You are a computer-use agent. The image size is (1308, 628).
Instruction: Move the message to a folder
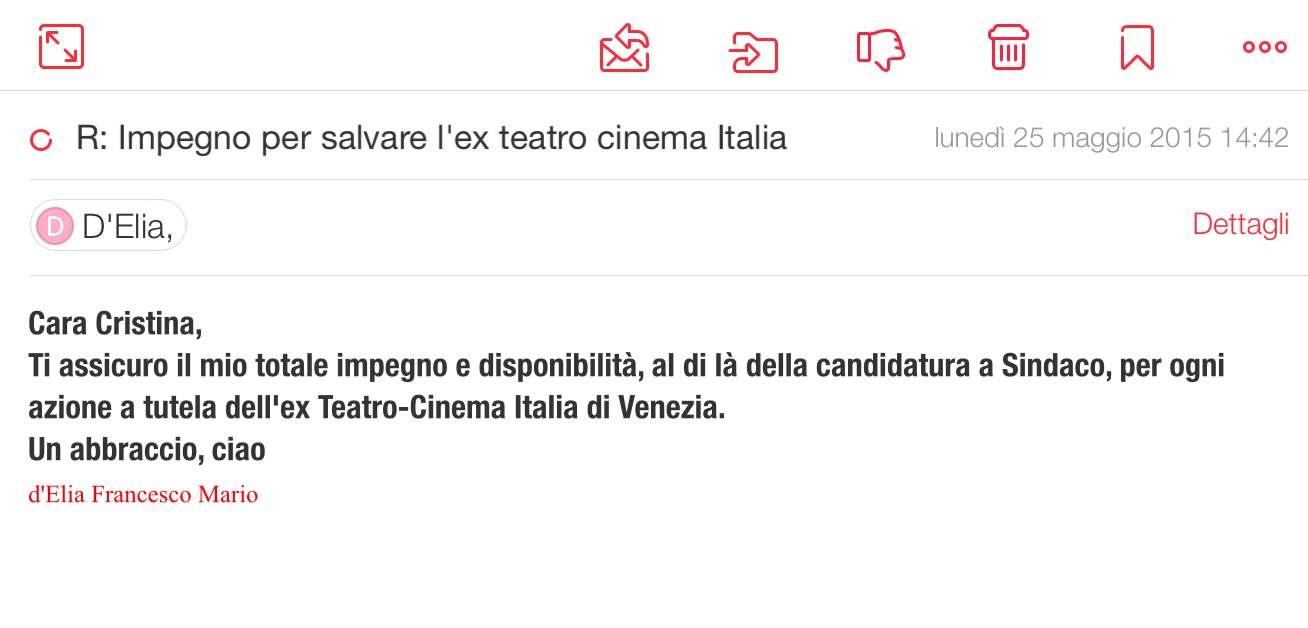pos(753,50)
